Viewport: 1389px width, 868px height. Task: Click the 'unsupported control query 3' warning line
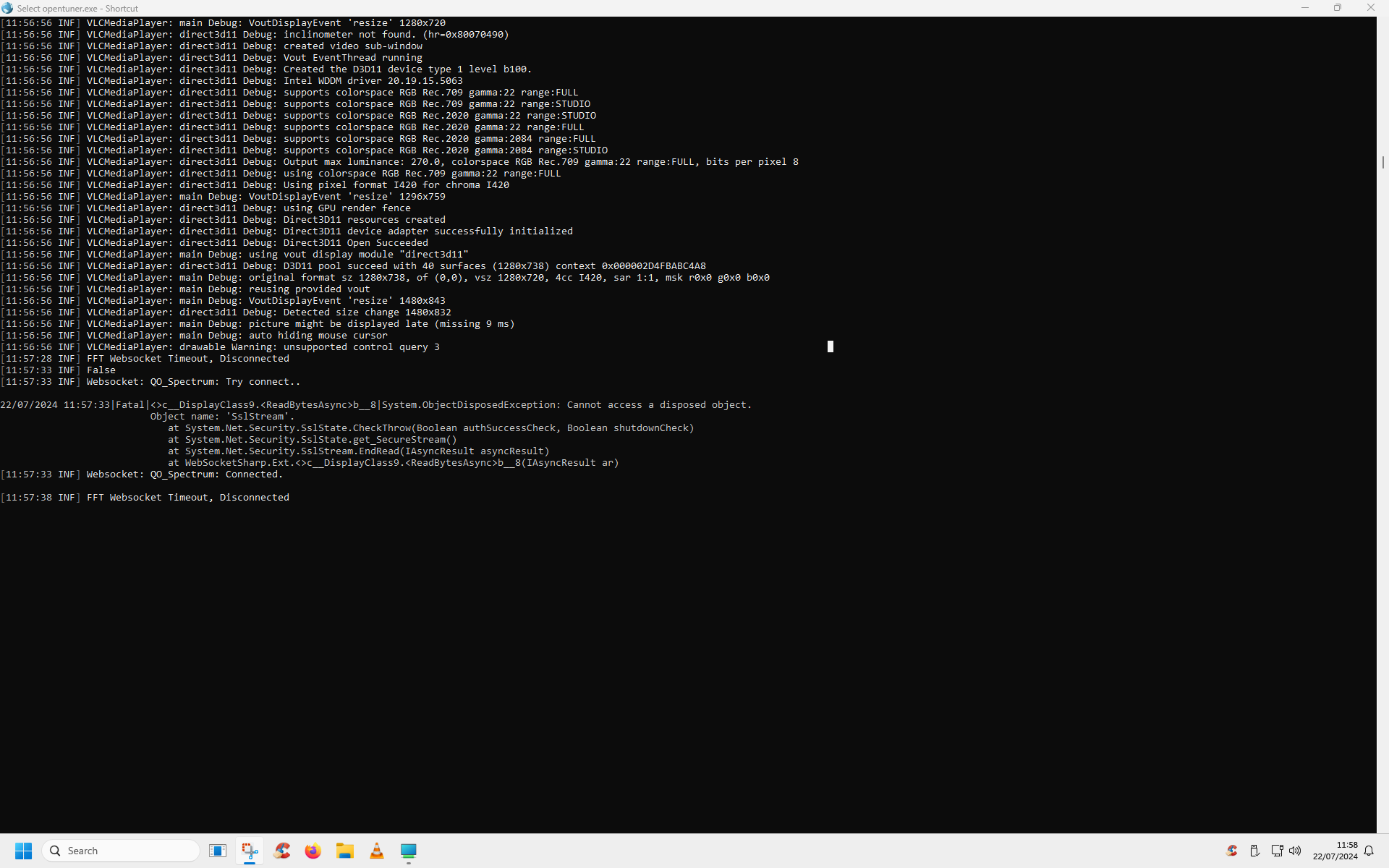tap(220, 347)
